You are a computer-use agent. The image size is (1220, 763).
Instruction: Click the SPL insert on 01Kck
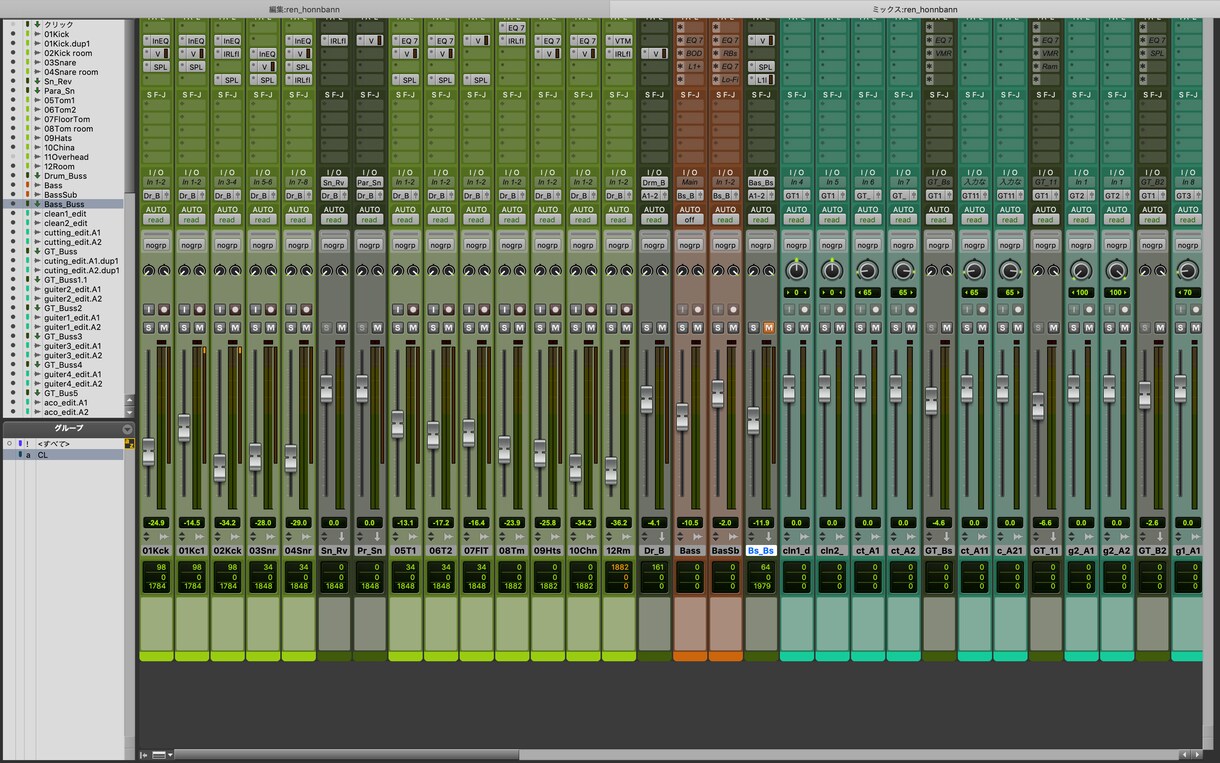pyautogui.click(x=156, y=66)
